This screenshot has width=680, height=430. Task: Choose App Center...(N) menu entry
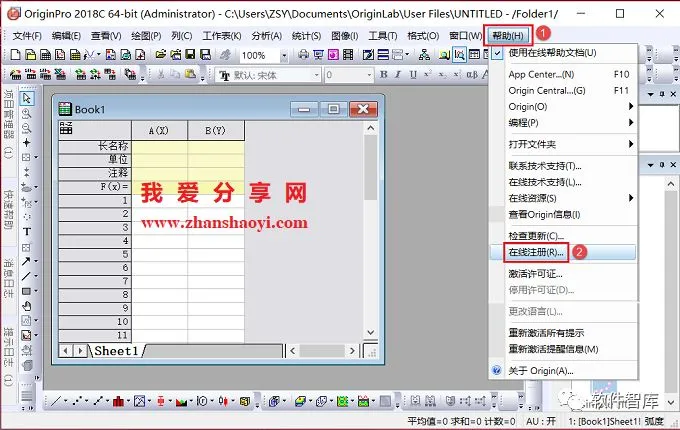coord(563,75)
